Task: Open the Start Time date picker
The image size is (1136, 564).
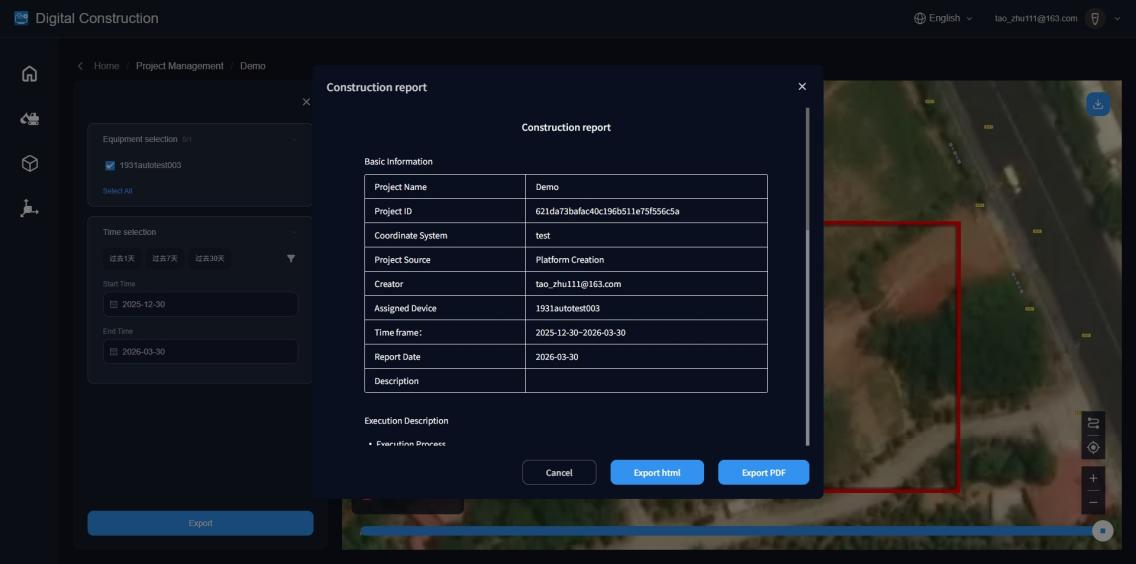Action: tap(200, 304)
